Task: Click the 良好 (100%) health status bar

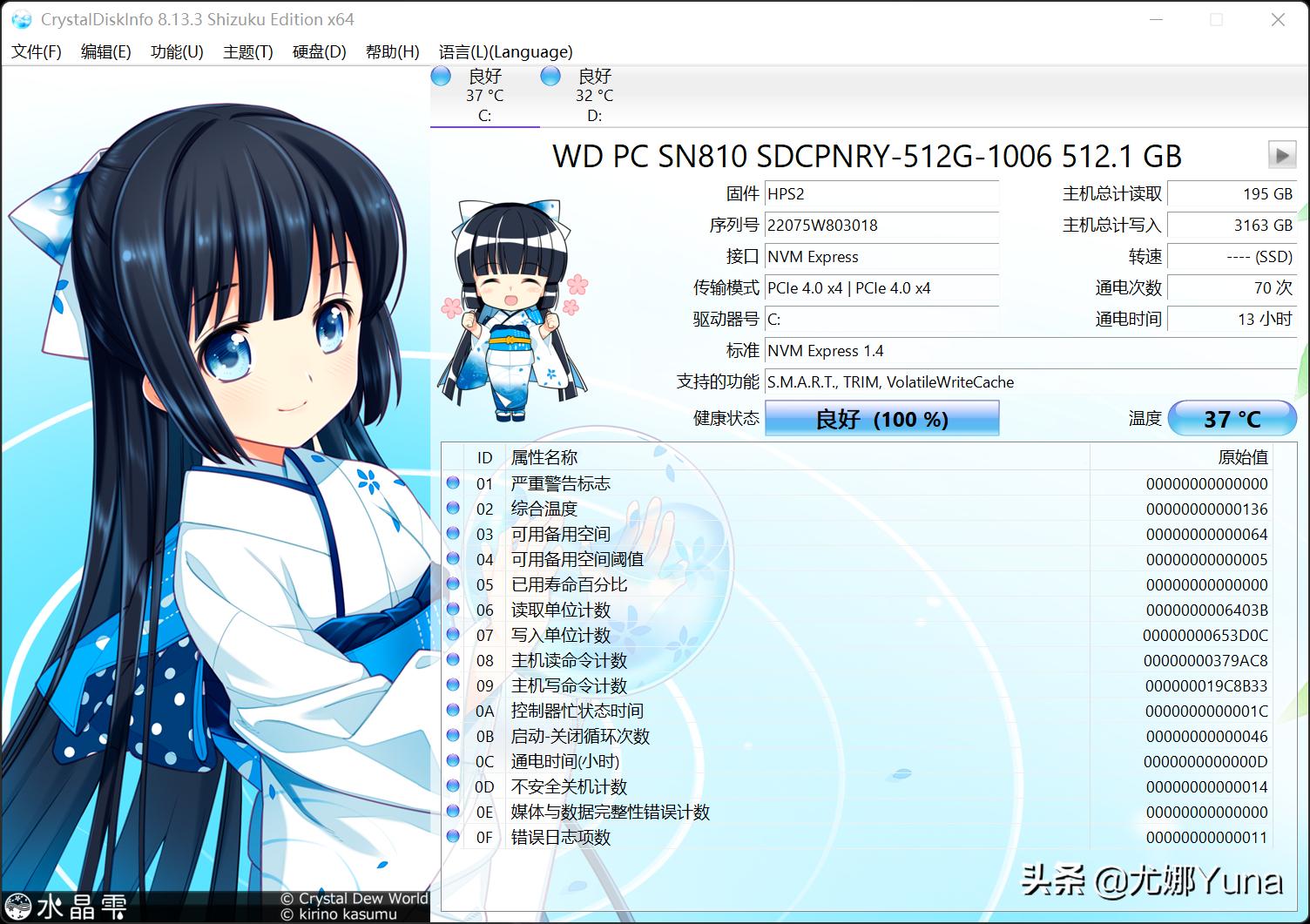Action: point(881,418)
